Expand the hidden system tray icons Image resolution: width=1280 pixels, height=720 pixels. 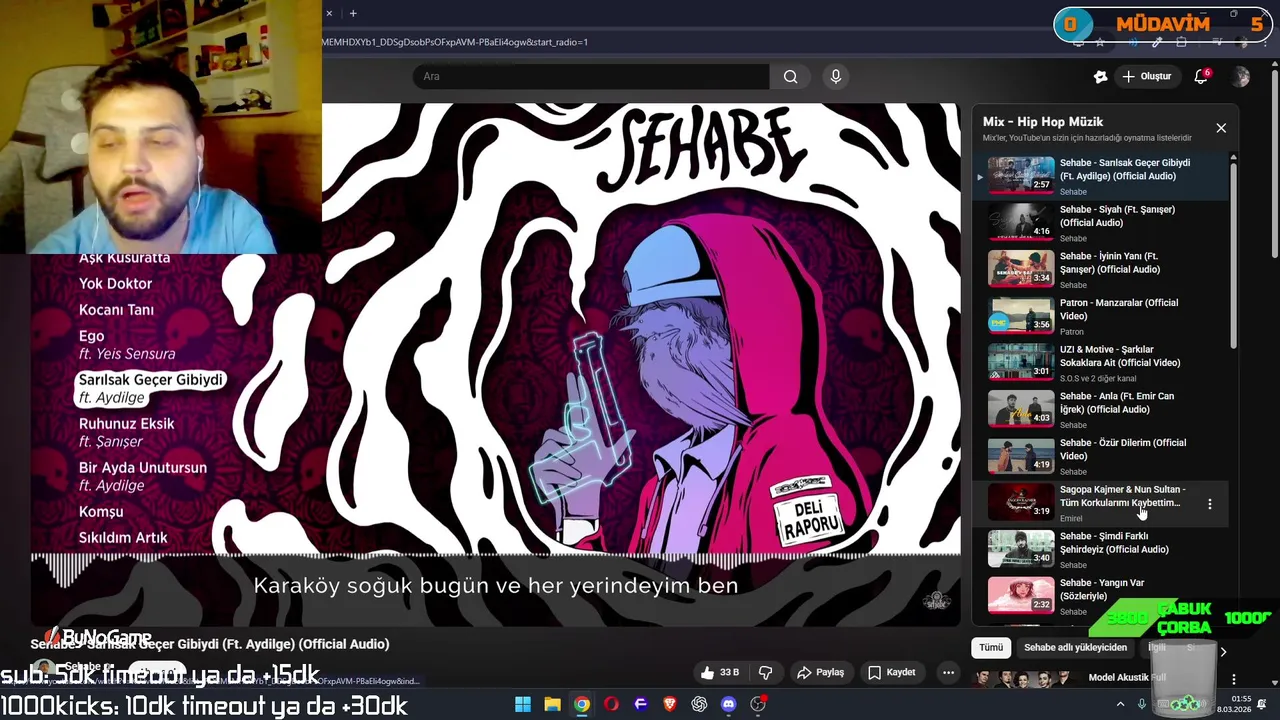coord(1121,704)
